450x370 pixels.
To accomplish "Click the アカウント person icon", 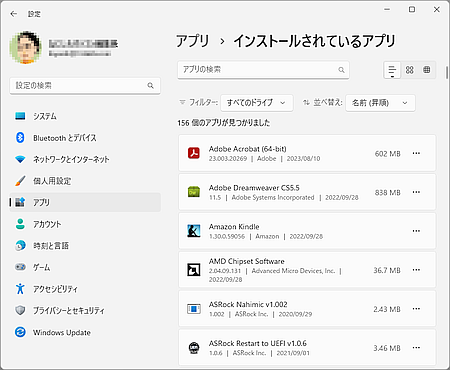I will click(x=20, y=224).
